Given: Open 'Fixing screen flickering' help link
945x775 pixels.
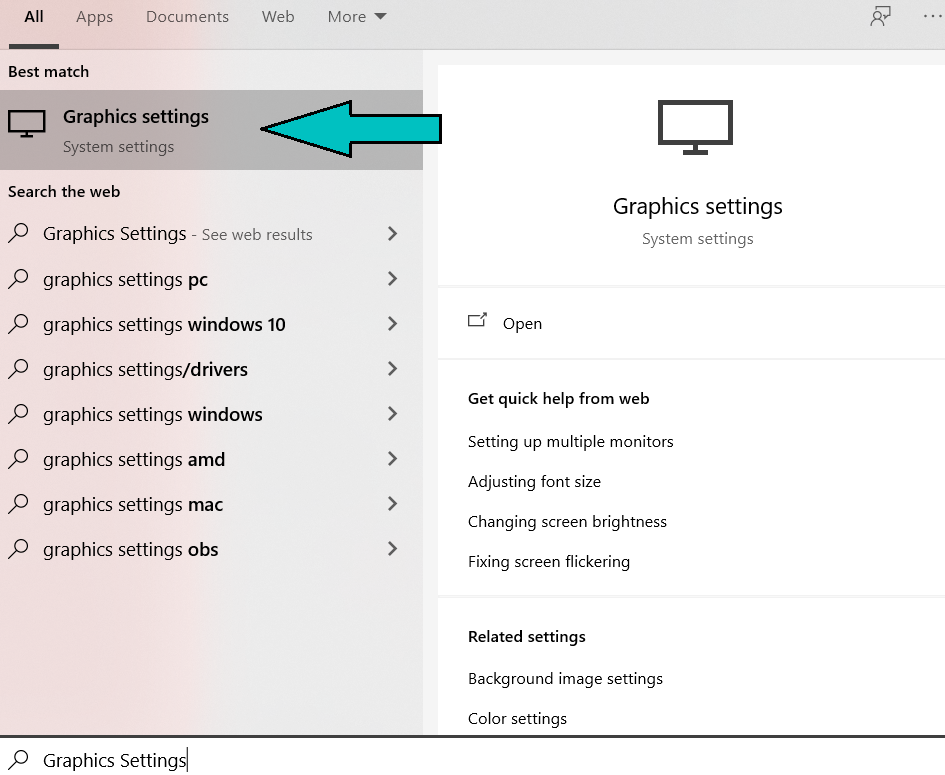Looking at the screenshot, I should (x=548, y=562).
